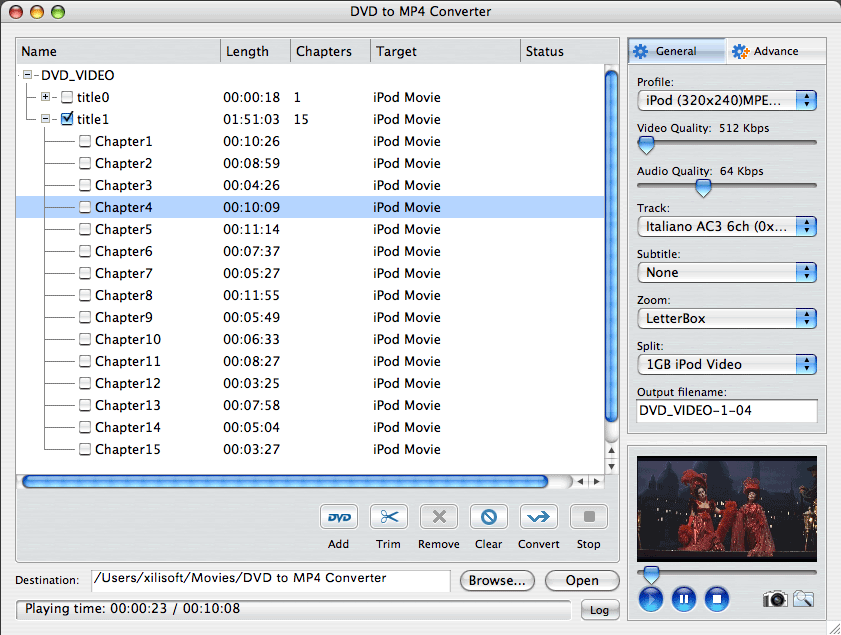The width and height of the screenshot is (841, 635).
Task: Click the Log button
Action: pos(598,609)
